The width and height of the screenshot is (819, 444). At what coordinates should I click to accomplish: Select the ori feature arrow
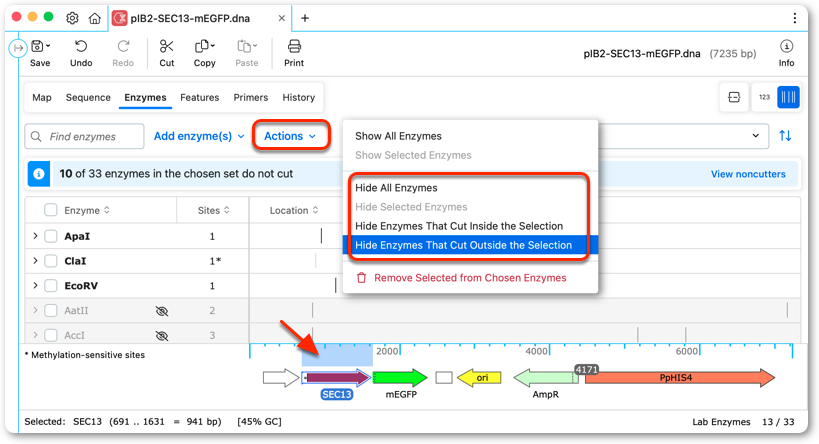(479, 378)
